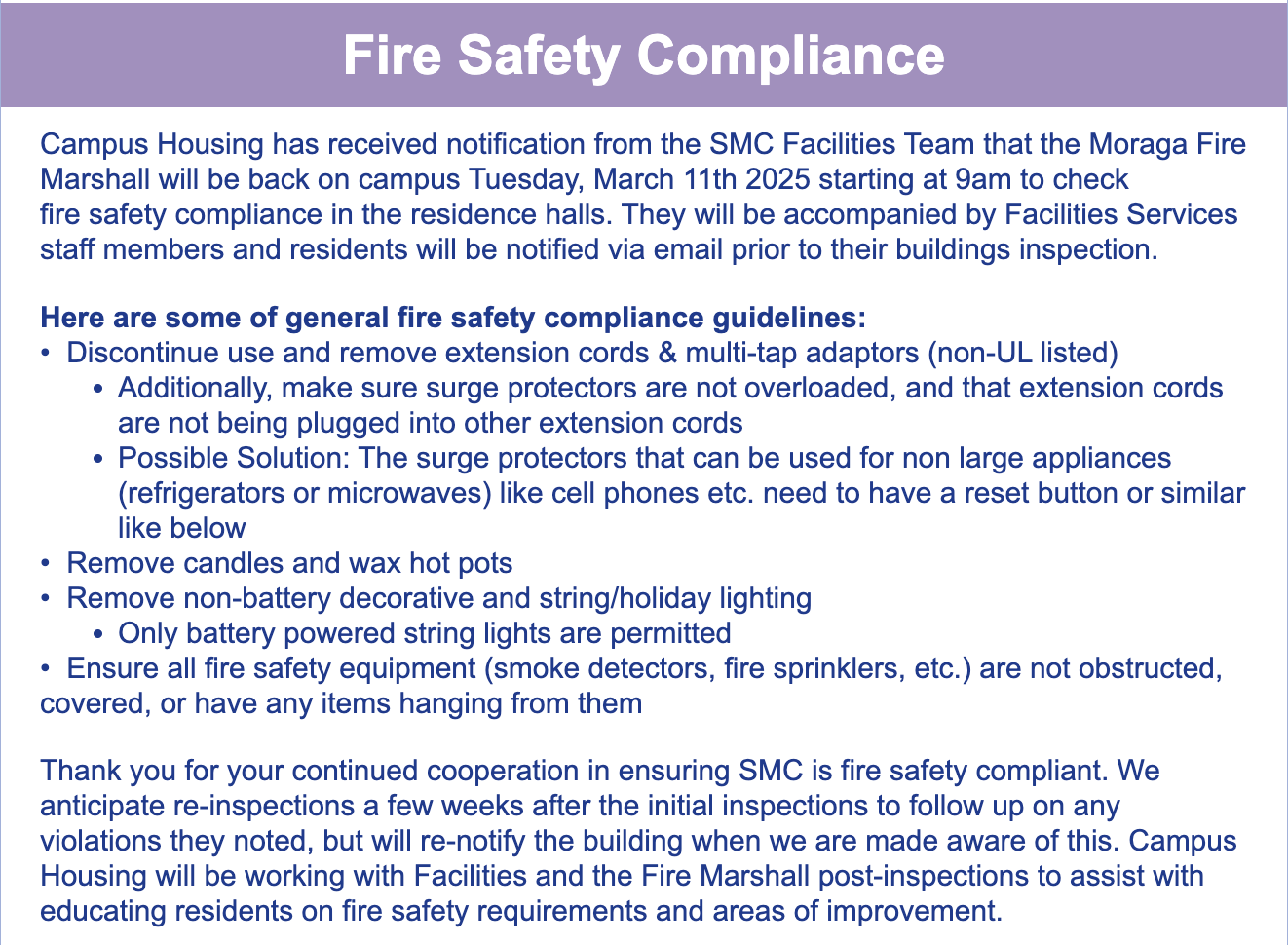This screenshot has width=1288, height=945.
Task: Select the "Campus Housing has received notification" line
Action: [x=292, y=144]
